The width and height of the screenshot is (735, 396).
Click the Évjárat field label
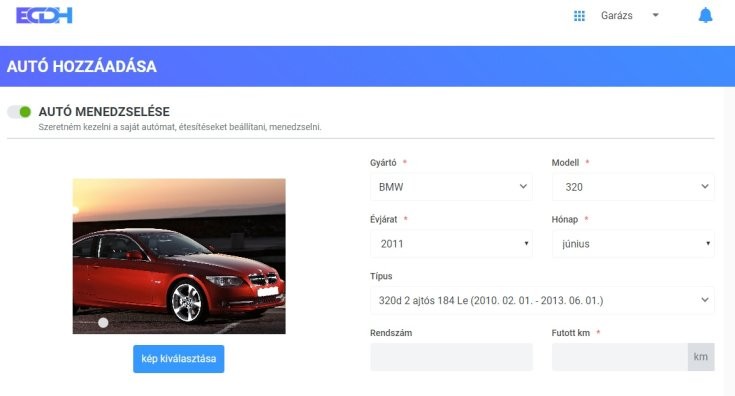click(383, 219)
